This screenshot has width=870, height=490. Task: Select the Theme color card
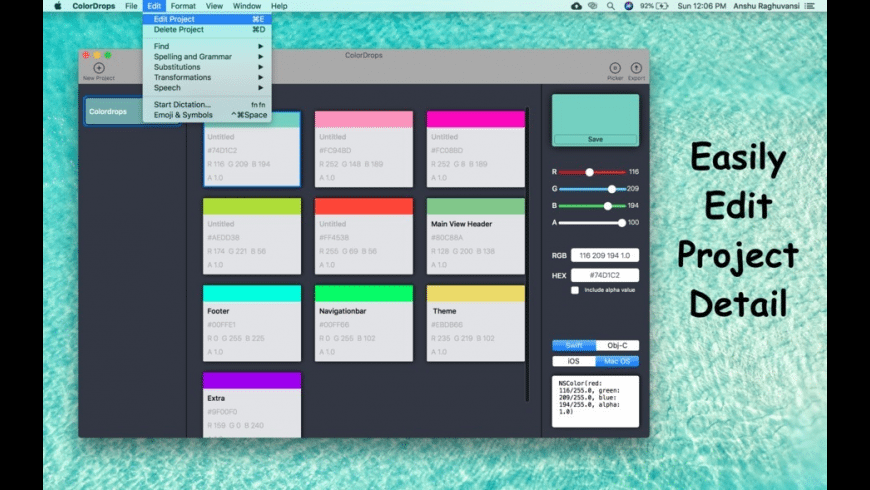click(x=476, y=324)
